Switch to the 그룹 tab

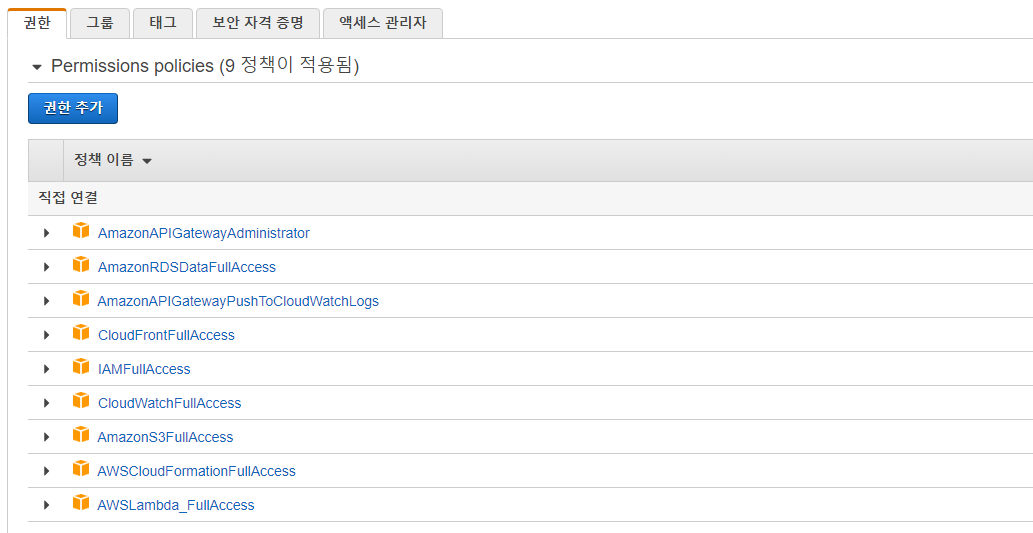click(x=99, y=23)
